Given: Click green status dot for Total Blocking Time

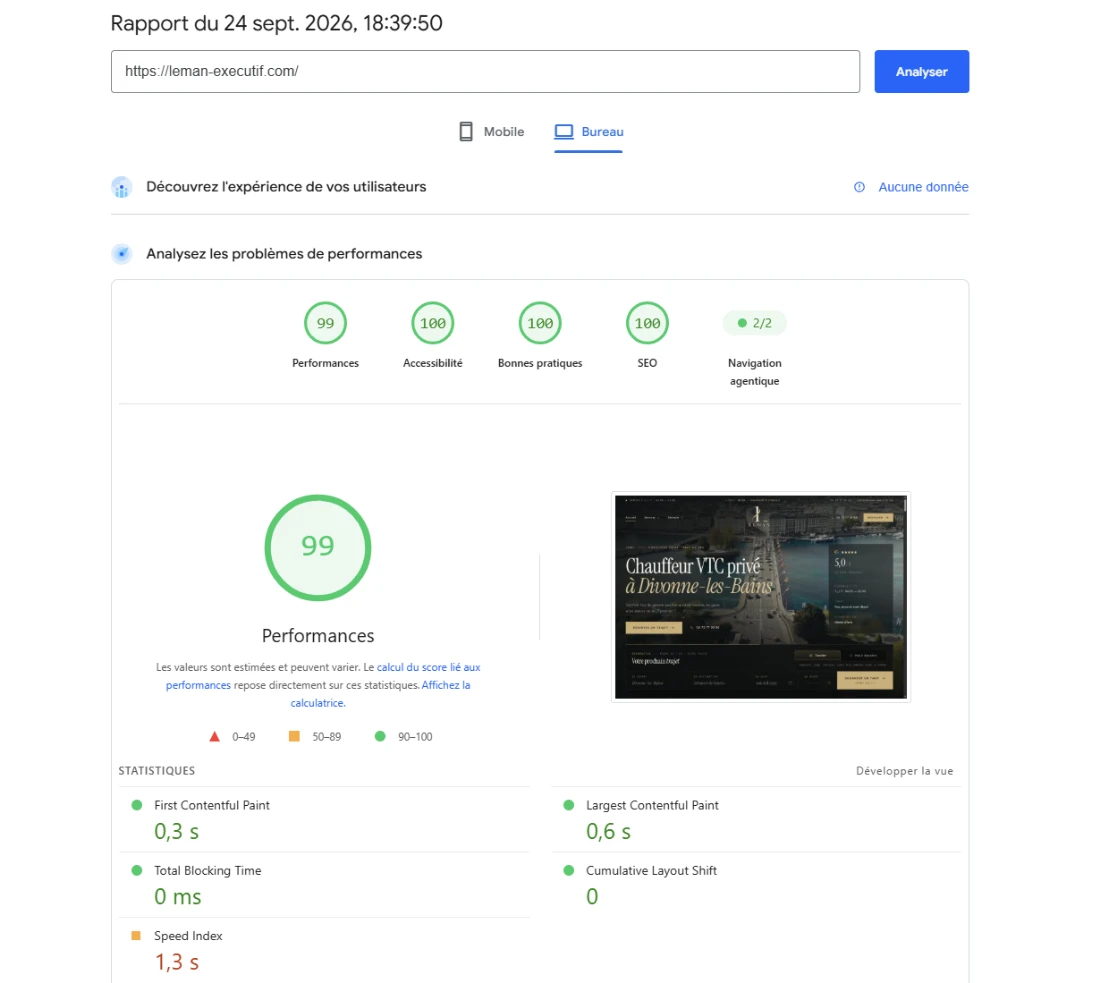Looking at the screenshot, I should click(137, 870).
